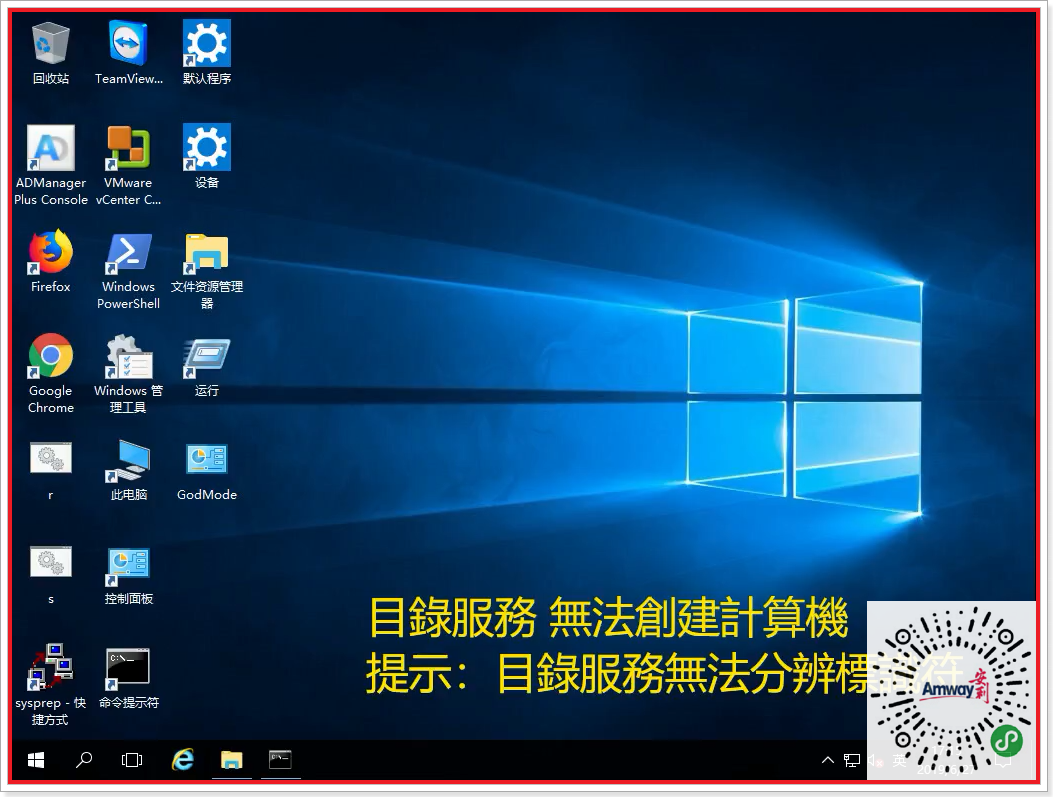
Task: Click the taskbar search magnifier
Action: pyautogui.click(x=84, y=760)
